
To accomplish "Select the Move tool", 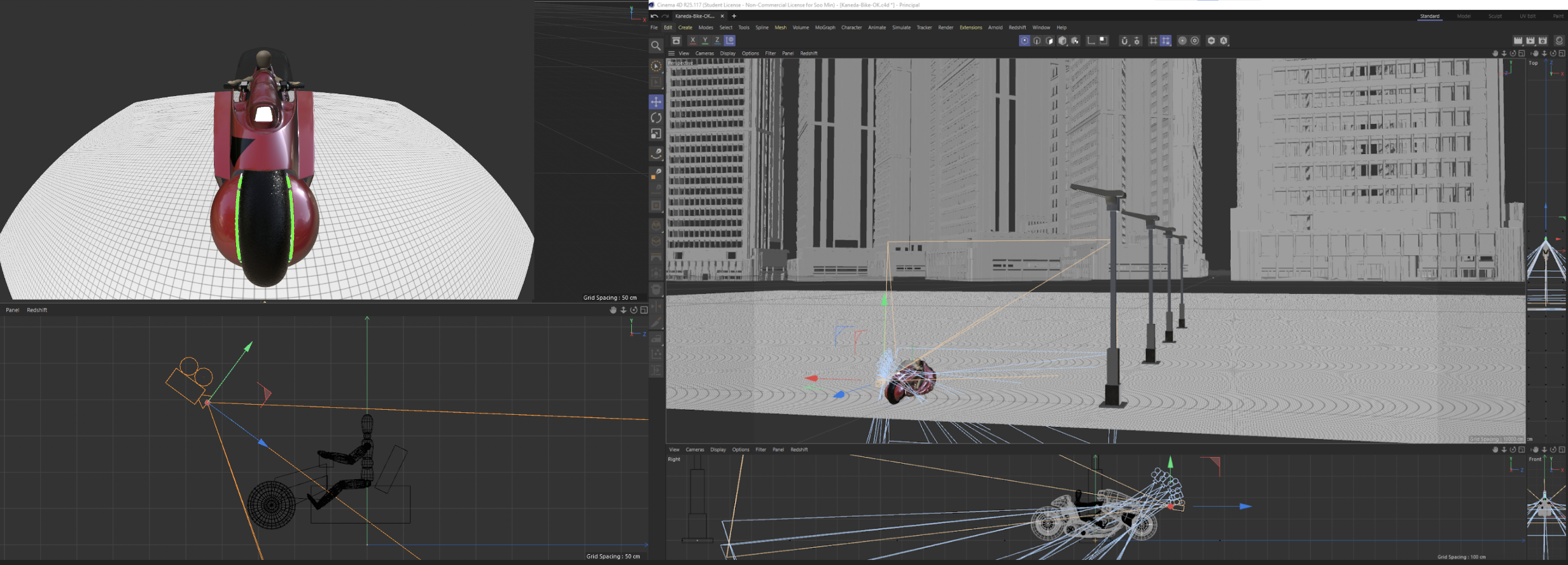I will pos(656,102).
